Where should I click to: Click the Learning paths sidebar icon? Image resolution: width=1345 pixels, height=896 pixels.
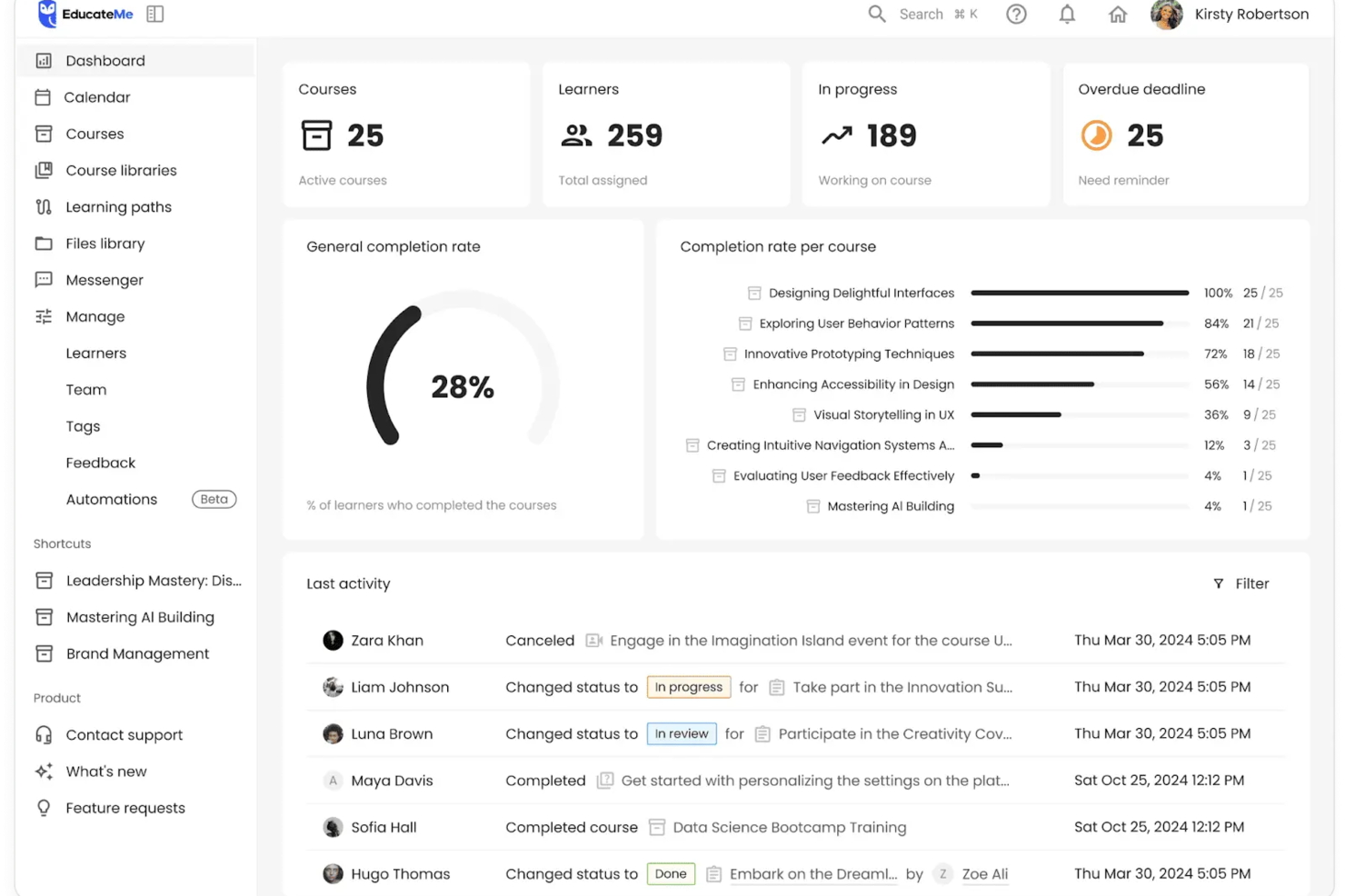44,206
